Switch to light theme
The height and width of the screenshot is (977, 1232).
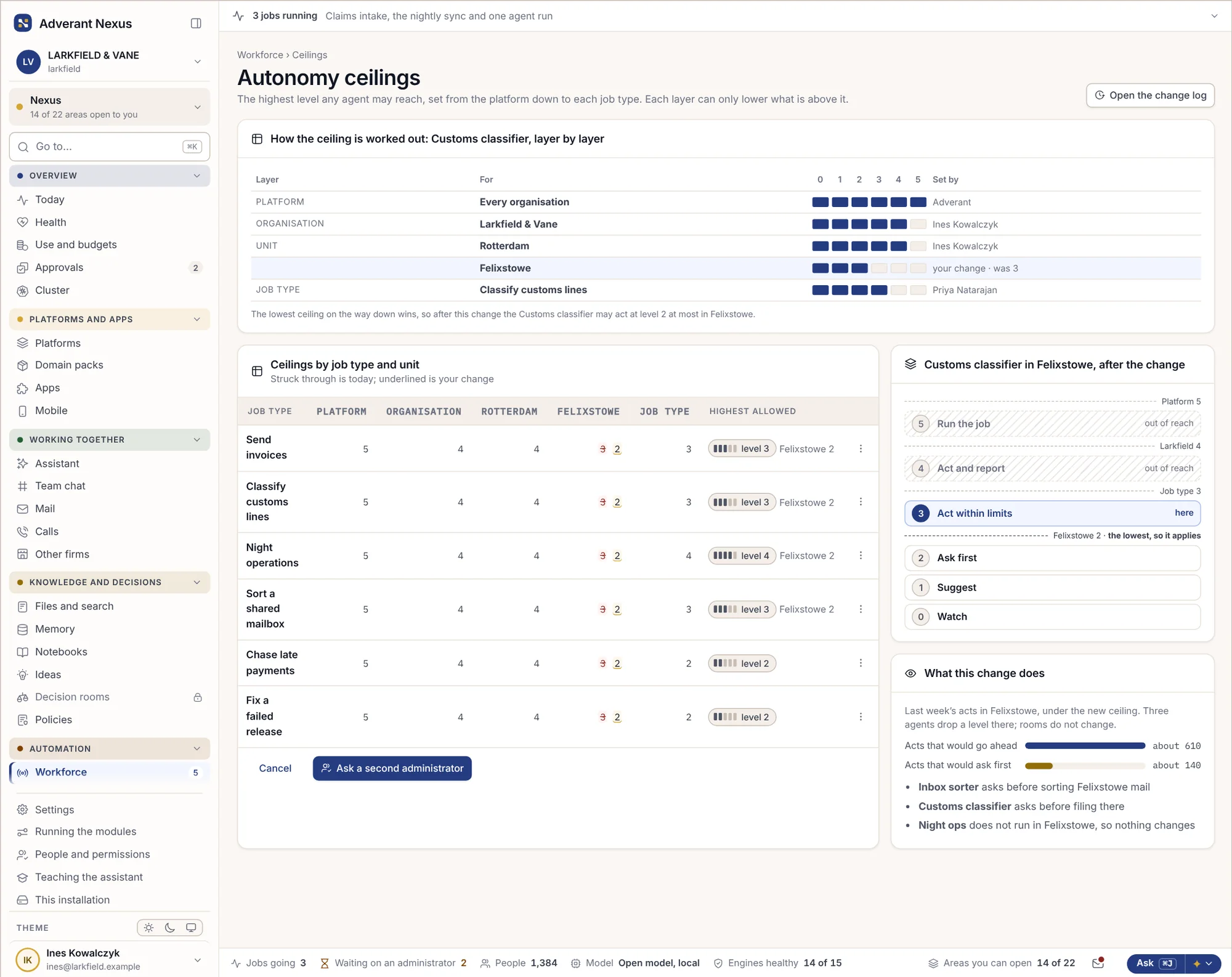149,928
